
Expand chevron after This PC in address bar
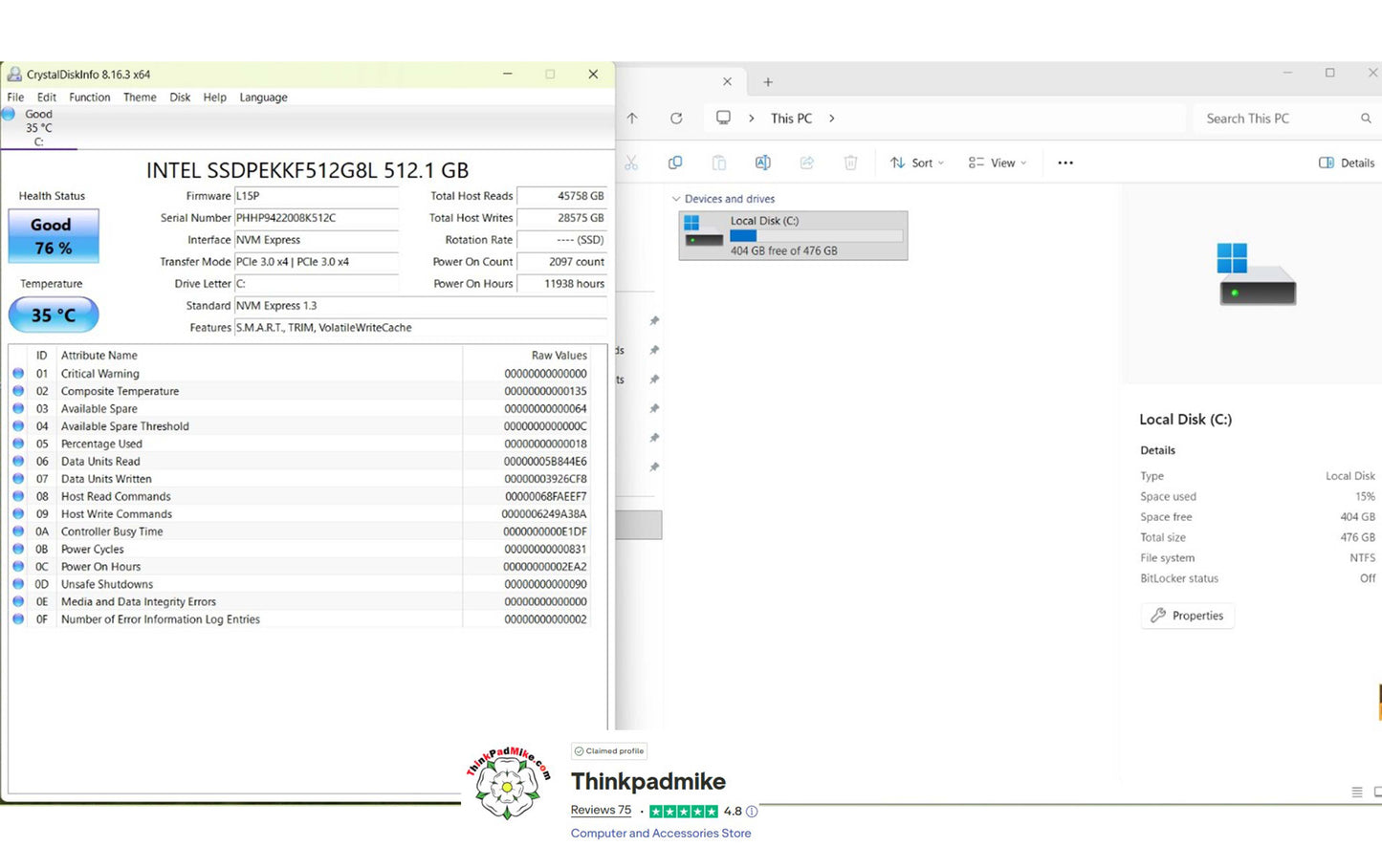(x=831, y=119)
